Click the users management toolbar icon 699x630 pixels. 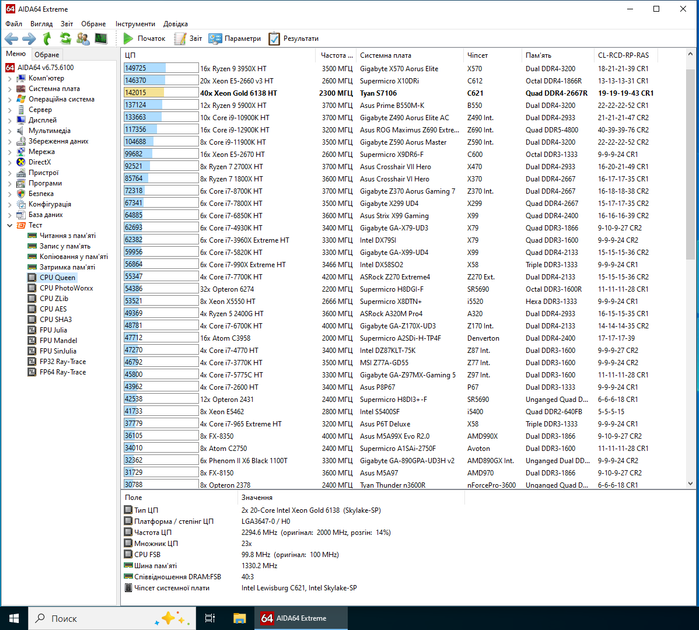point(83,39)
